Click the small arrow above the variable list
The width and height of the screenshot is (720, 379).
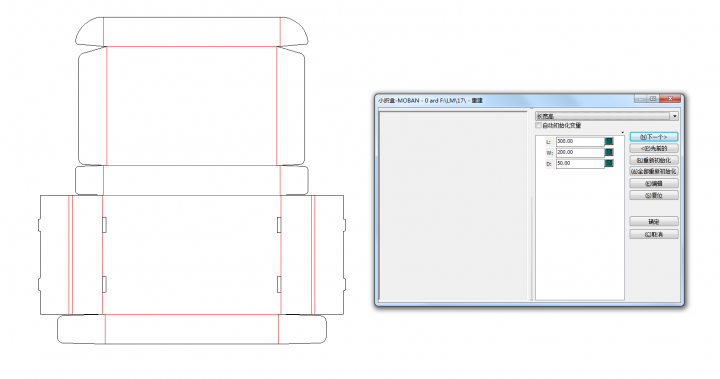[623, 133]
